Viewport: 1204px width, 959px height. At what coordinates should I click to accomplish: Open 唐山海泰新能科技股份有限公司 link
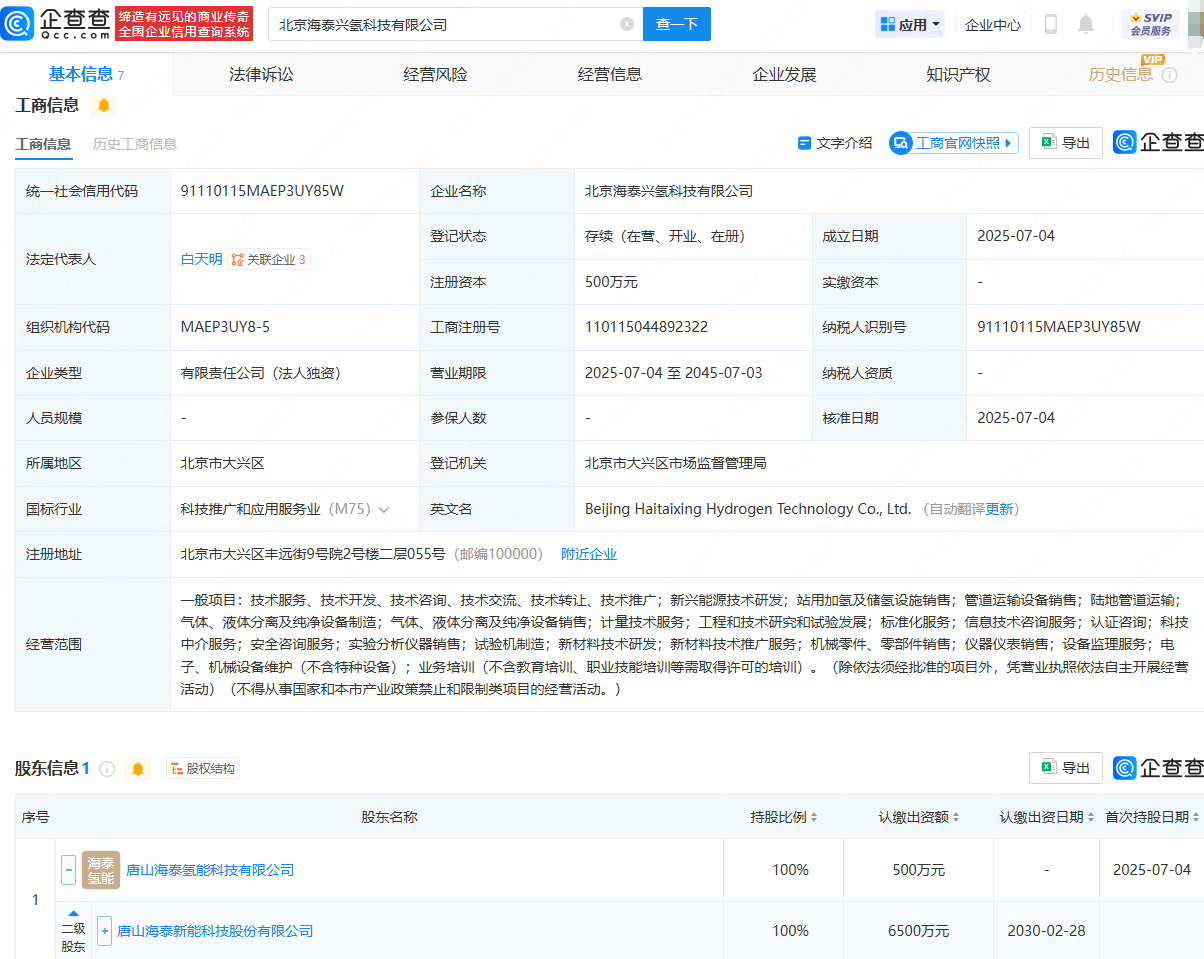pos(215,932)
